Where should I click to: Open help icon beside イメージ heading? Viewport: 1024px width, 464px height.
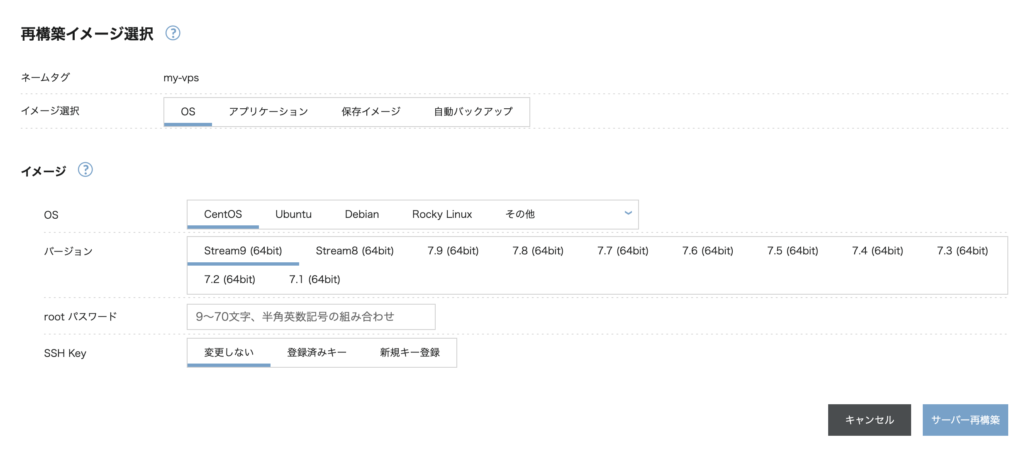tap(86, 170)
